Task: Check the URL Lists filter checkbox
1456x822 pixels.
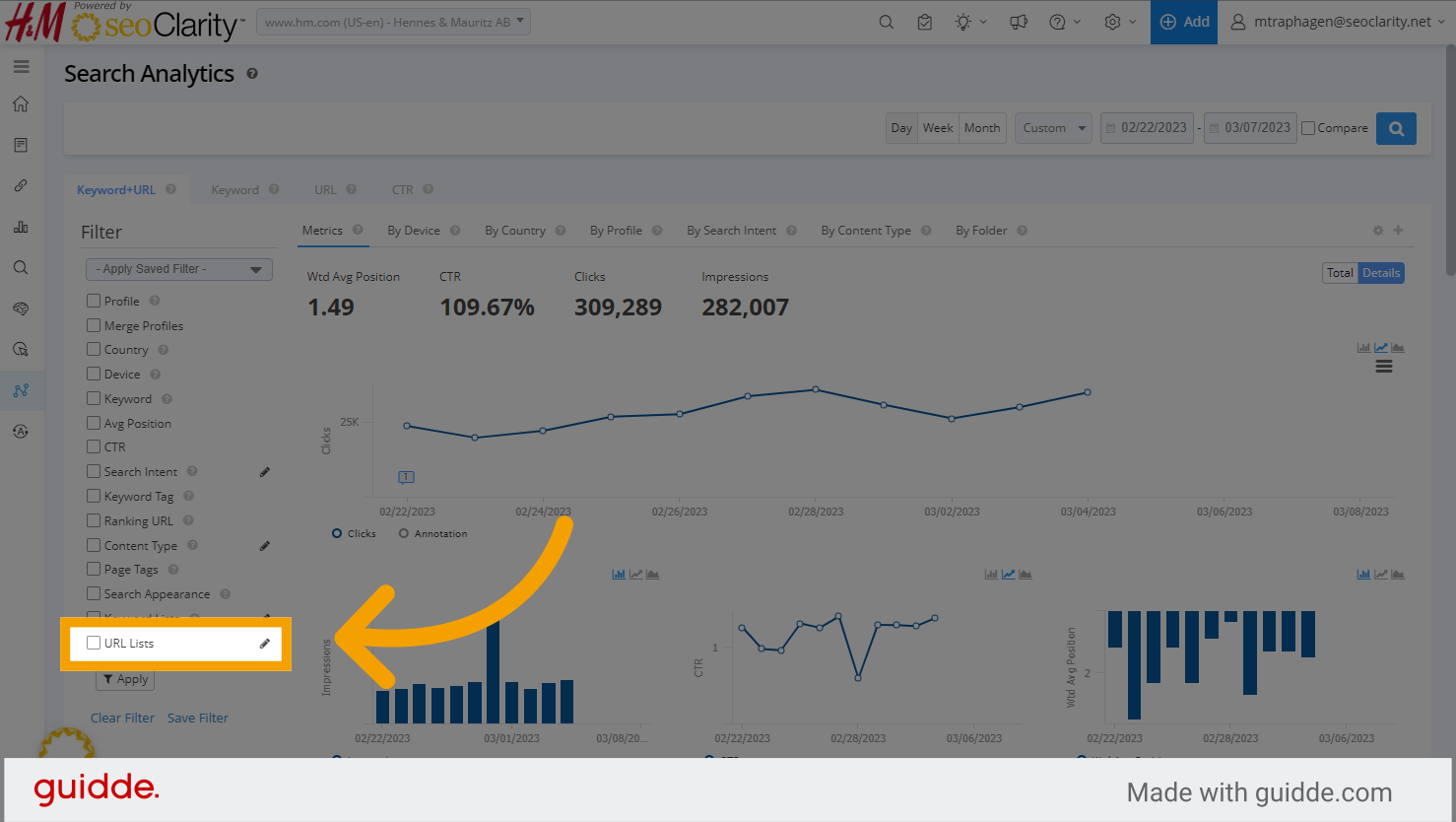Action: coord(94,643)
